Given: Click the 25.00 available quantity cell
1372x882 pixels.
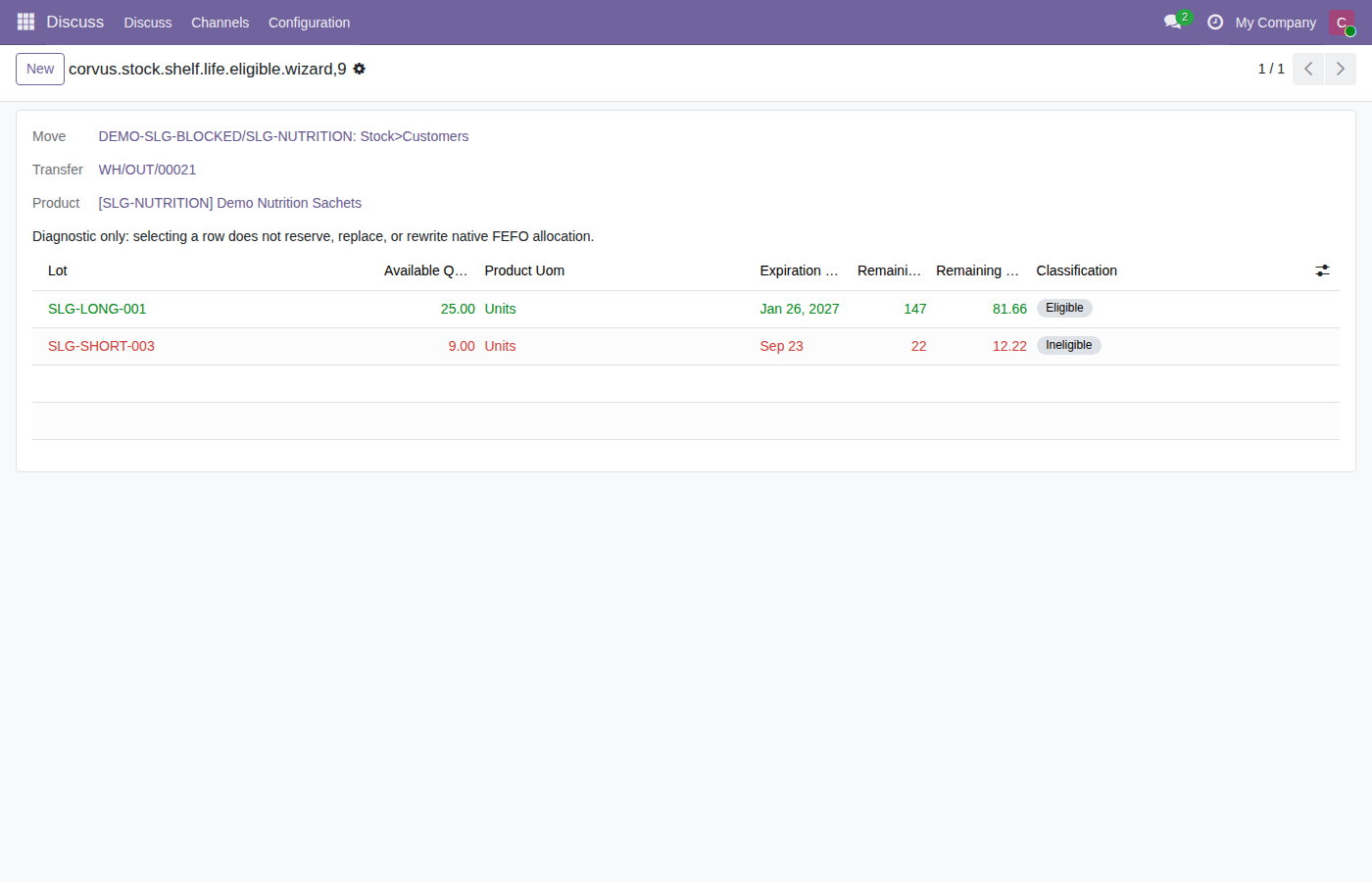Looking at the screenshot, I should click(458, 309).
